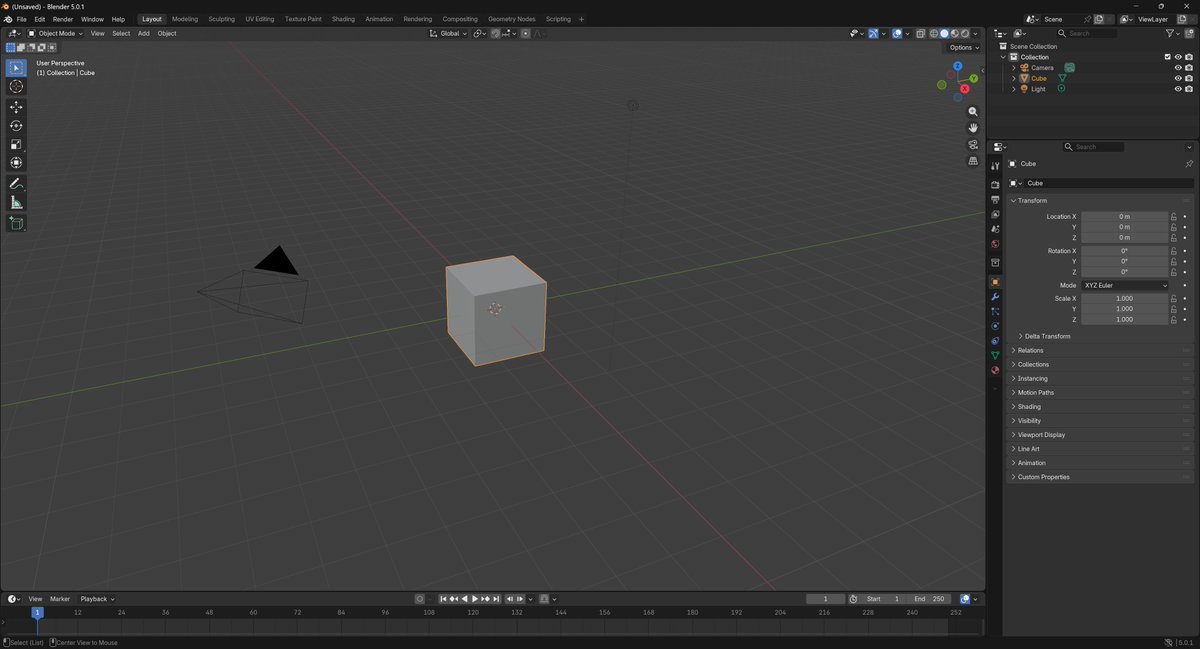The width and height of the screenshot is (1200, 649).
Task: Toggle the Scale Z lock icon
Action: click(1174, 319)
